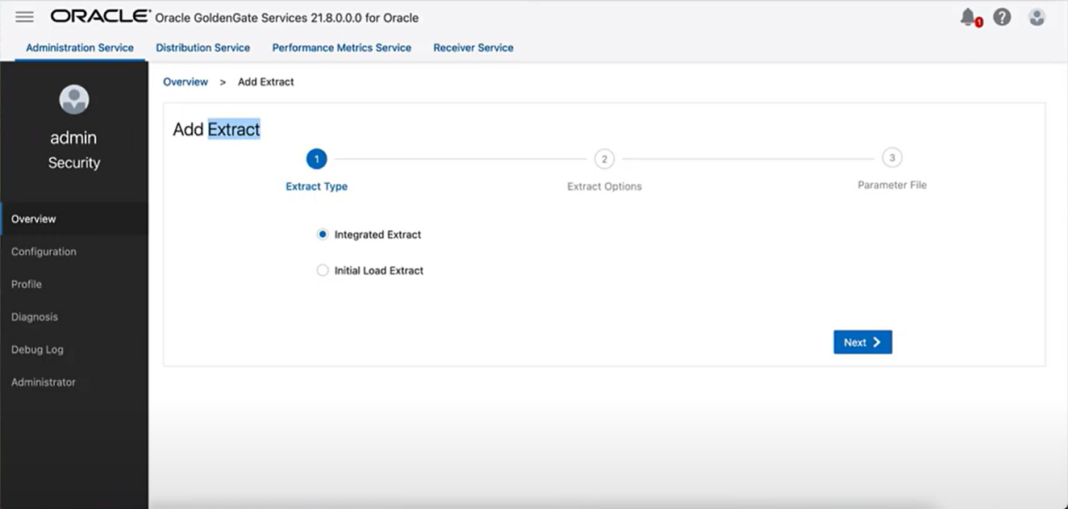Open the user account menu icon
The height and width of the screenshot is (509, 1068).
coord(1037,17)
